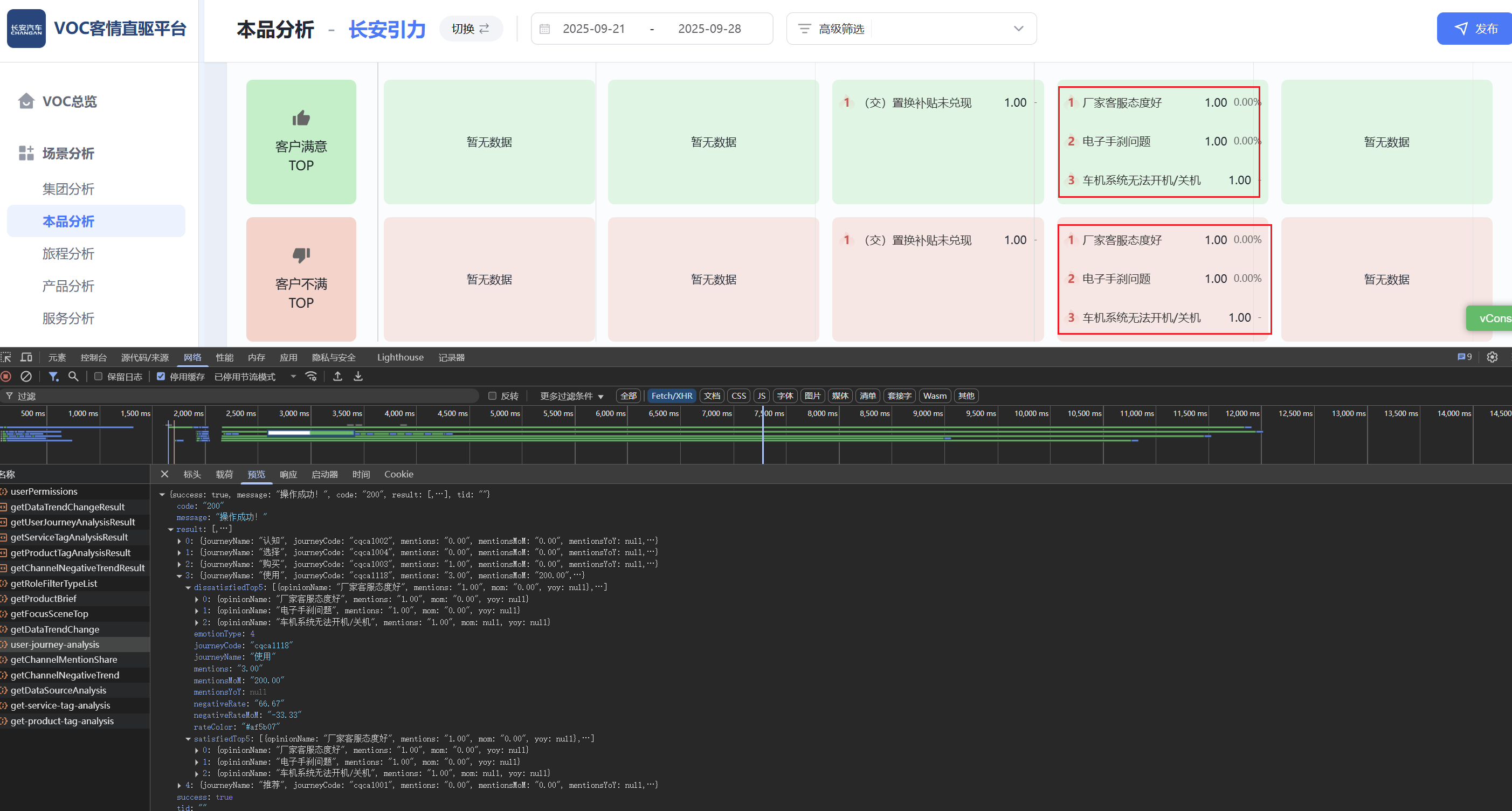The width and height of the screenshot is (1512, 811).
Task: Open network search magnifier
Action: pos(73,377)
